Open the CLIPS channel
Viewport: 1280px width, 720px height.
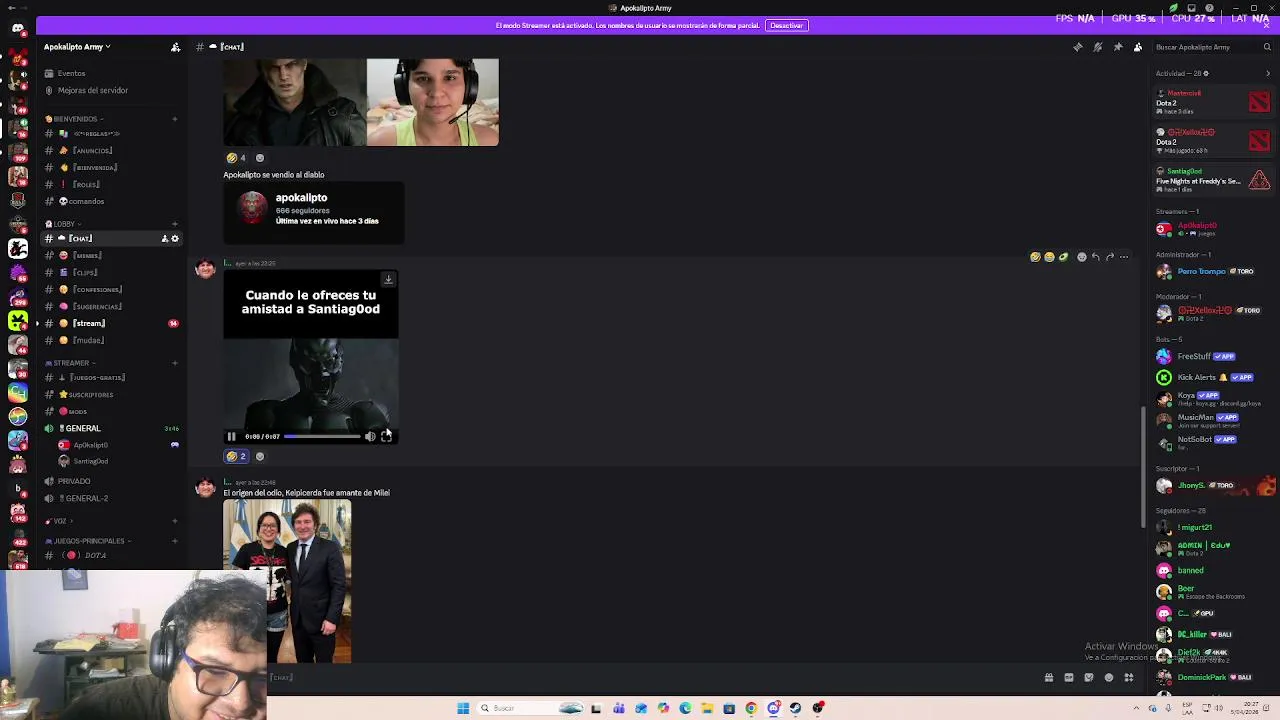coord(85,272)
